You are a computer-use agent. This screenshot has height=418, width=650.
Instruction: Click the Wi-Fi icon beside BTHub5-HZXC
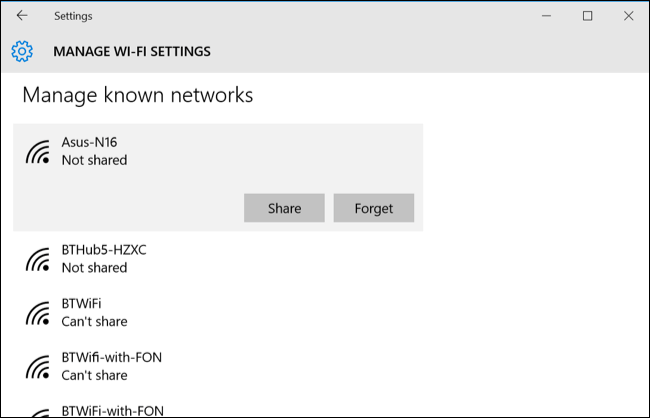pyautogui.click(x=38, y=260)
